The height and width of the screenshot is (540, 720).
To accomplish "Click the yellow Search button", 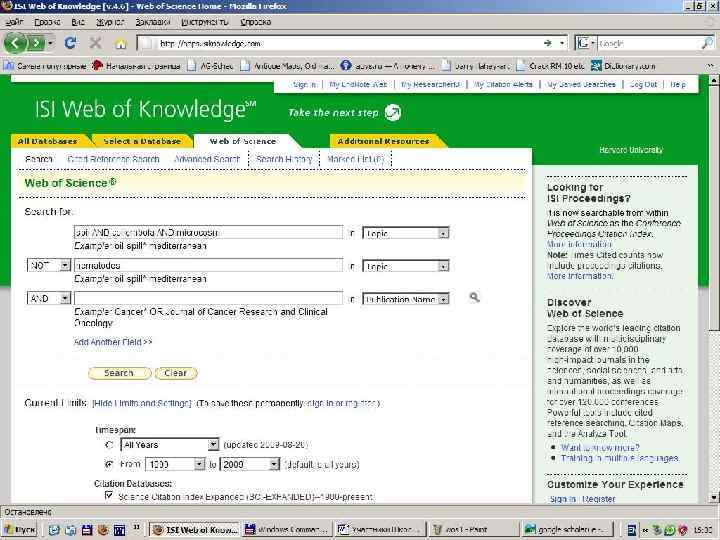I will tap(119, 373).
